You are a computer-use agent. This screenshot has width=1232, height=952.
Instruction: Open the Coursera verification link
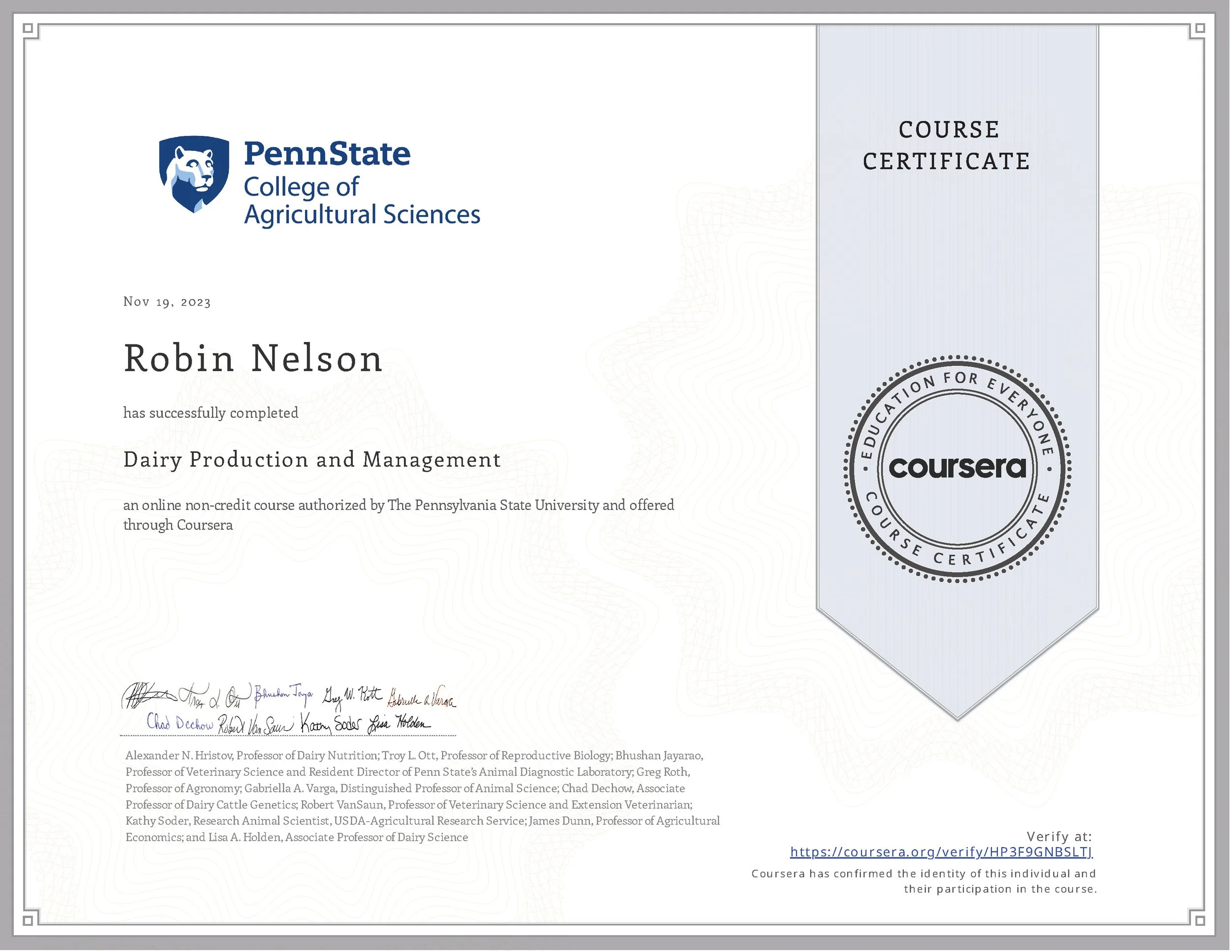pyautogui.click(x=941, y=851)
